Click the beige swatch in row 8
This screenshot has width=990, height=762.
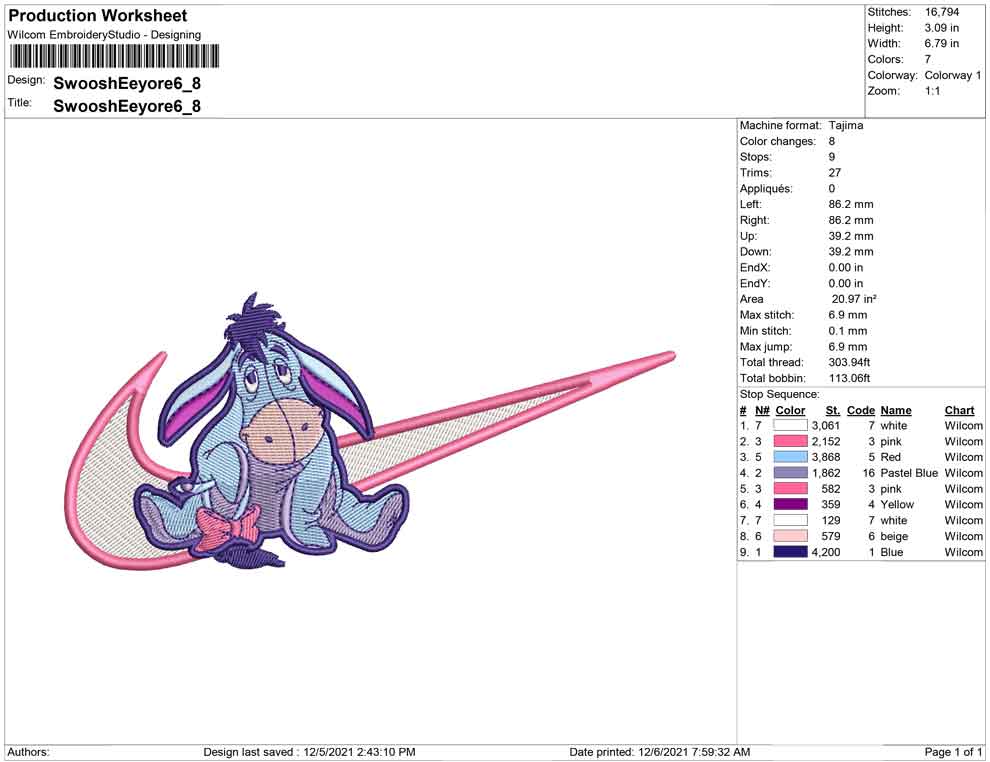click(x=790, y=536)
